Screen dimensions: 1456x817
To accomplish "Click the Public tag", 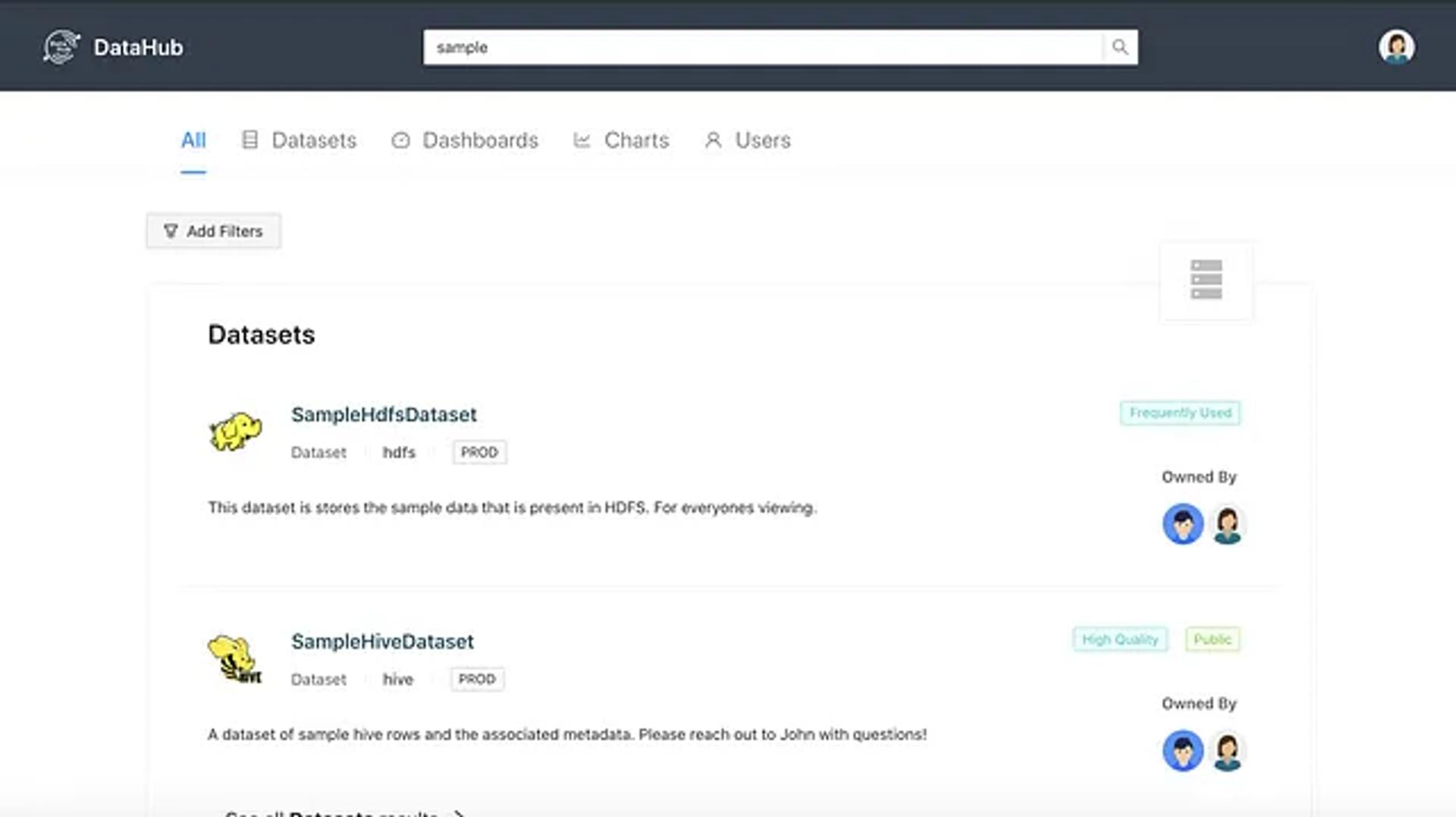I will [1213, 639].
